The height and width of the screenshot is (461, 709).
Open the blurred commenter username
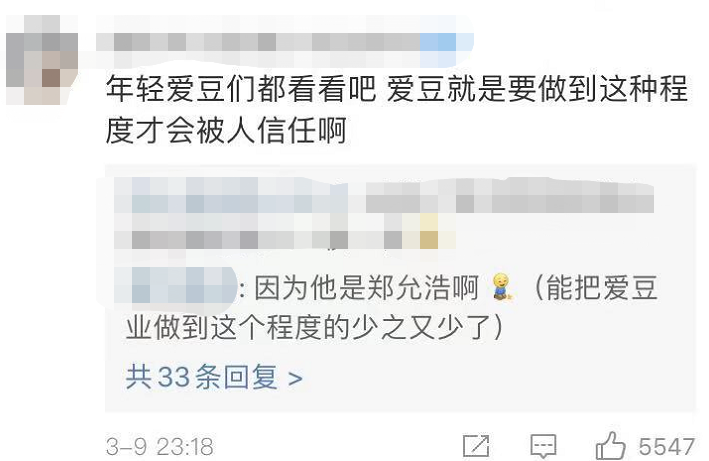click(x=258, y=42)
